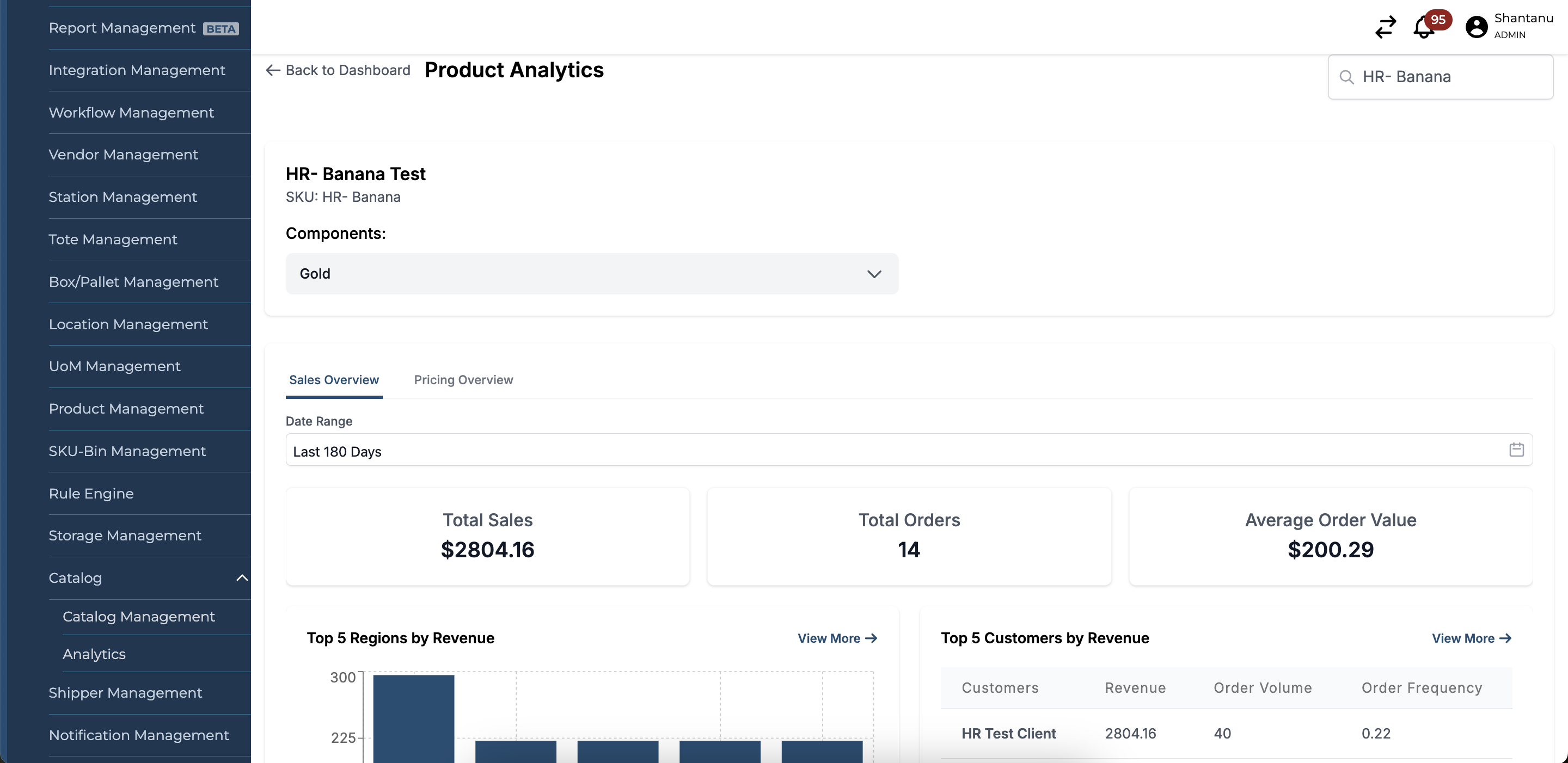The width and height of the screenshot is (1568, 763).
Task: Open Analytics under Catalog
Action: tap(94, 654)
